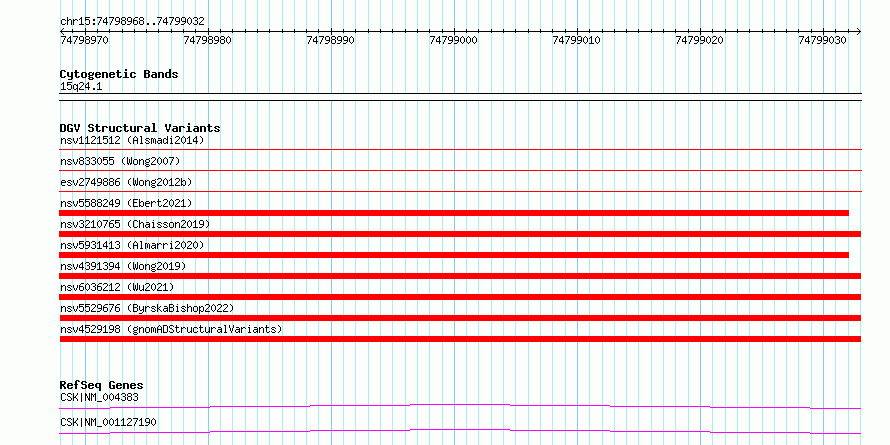This screenshot has width=890, height=445.
Task: Open variant nsv5529676 (ByrskaBishop2022) label
Action: coord(147,308)
